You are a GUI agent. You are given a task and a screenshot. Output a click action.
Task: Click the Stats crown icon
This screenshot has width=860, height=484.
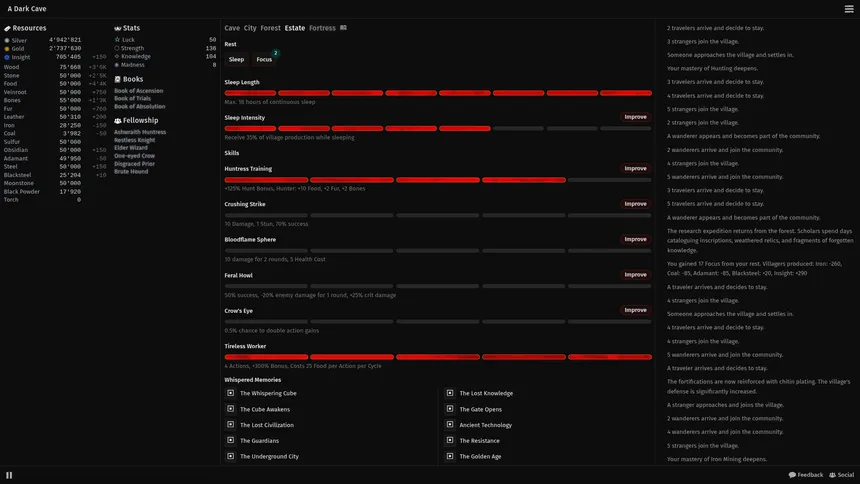(117, 28)
